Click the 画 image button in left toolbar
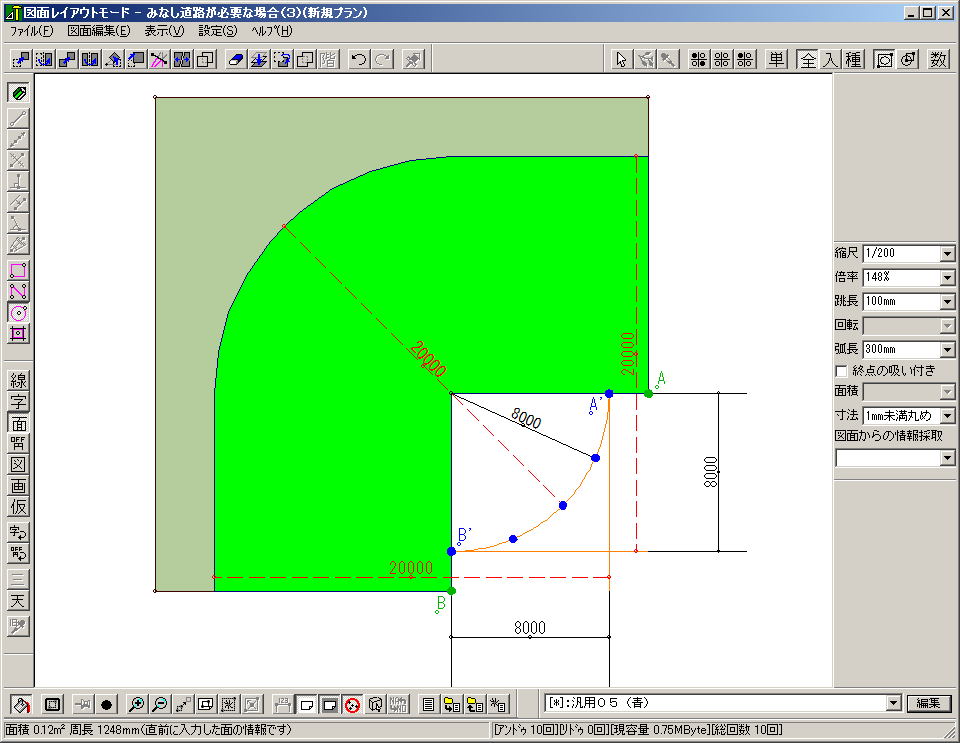The image size is (960, 743). click(18, 486)
